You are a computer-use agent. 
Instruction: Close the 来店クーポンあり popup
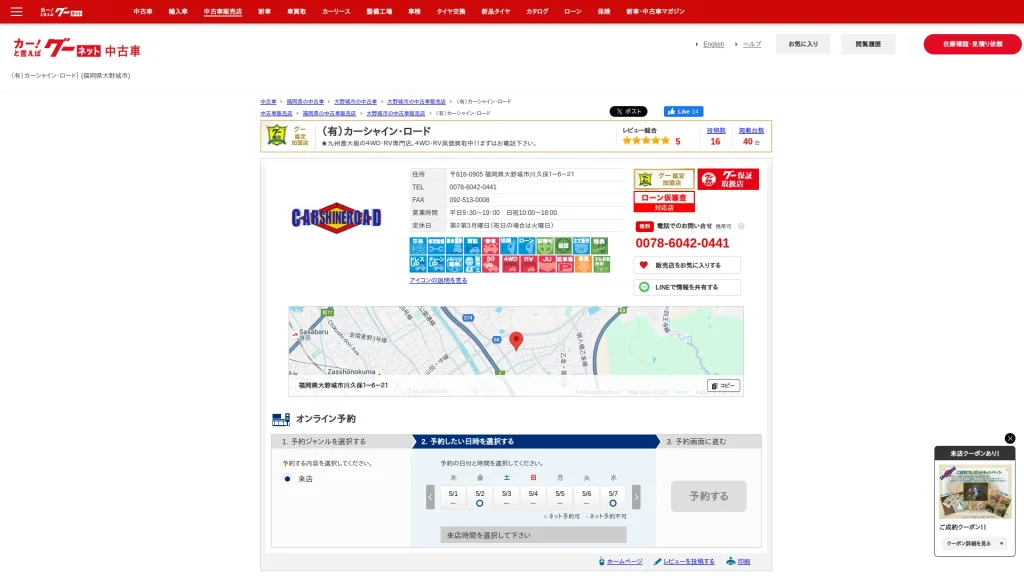(x=1010, y=438)
